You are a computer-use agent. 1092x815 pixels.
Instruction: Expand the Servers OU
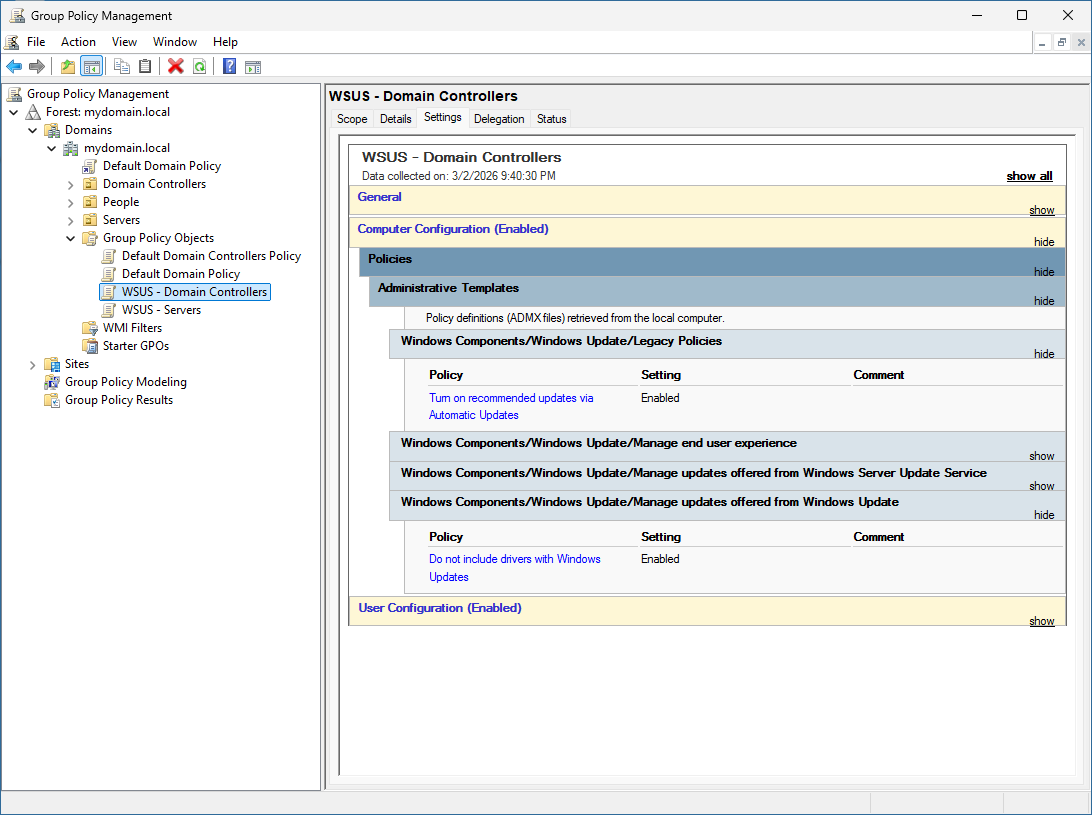click(70, 221)
